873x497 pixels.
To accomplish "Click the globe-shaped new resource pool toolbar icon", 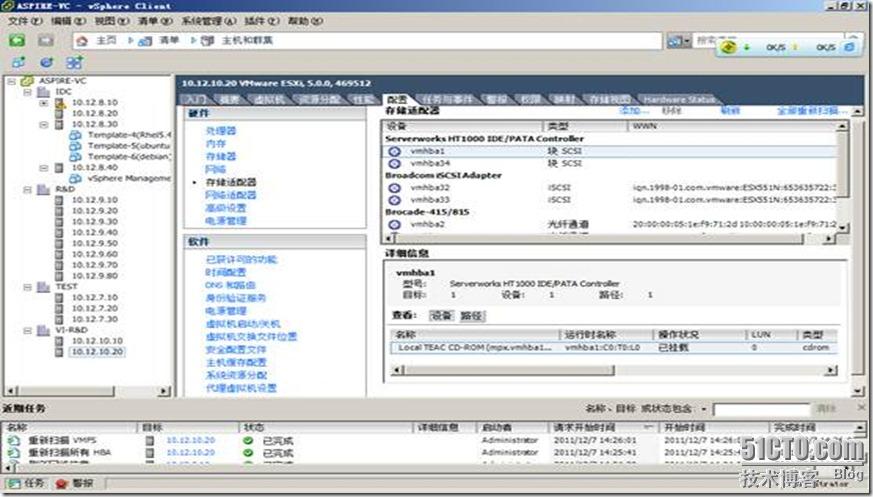I will pyautogui.click(x=46, y=62).
